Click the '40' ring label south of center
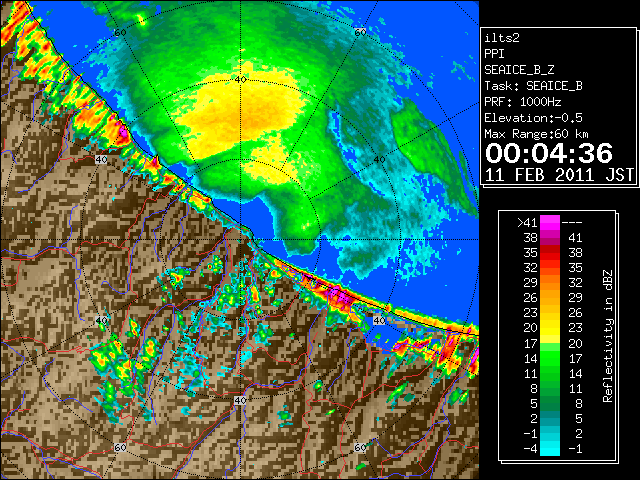The height and width of the screenshot is (480, 640). pyautogui.click(x=240, y=400)
